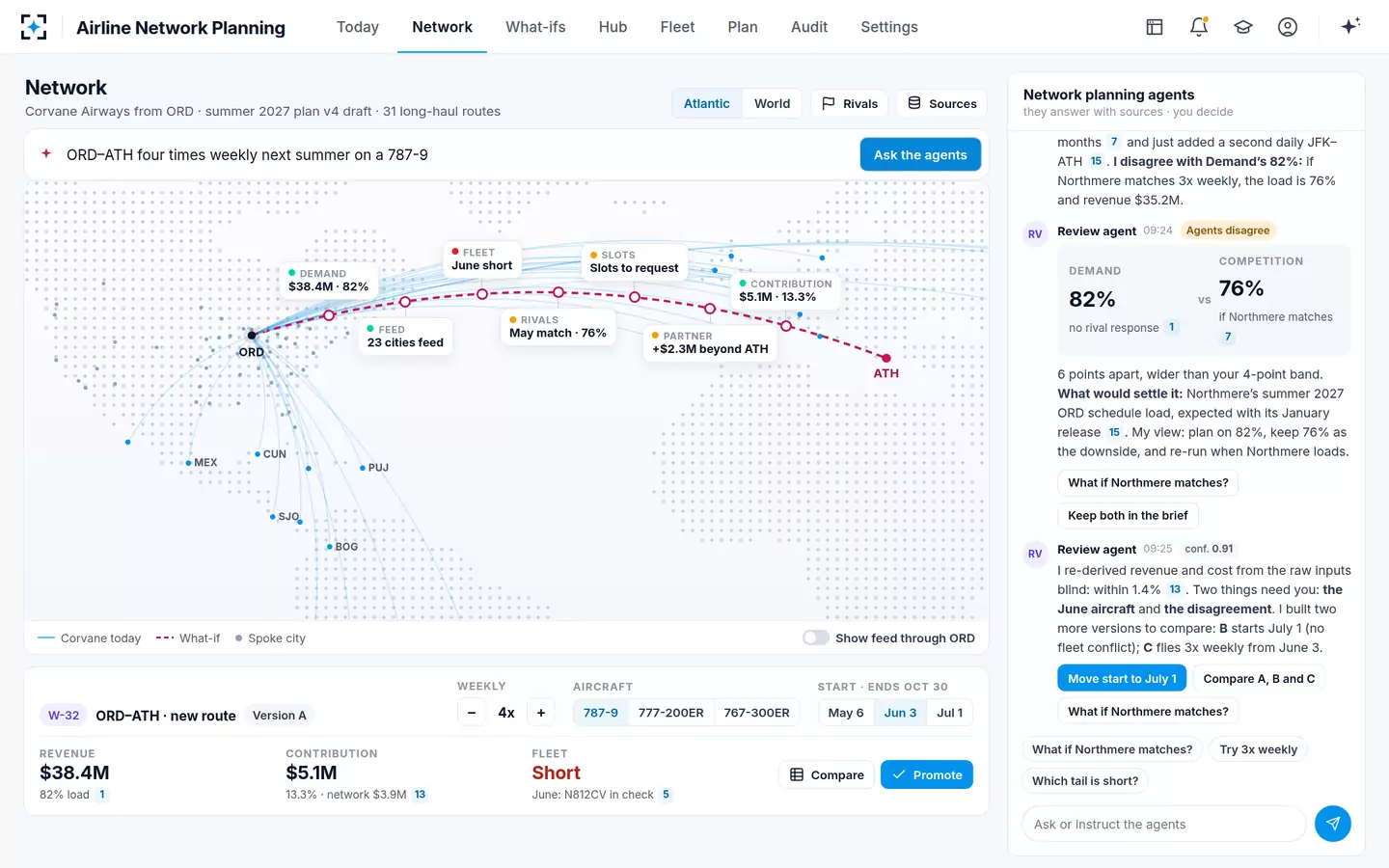Open source citation 5 beside N812CV in check
This screenshot has width=1389, height=868.
pos(666,795)
